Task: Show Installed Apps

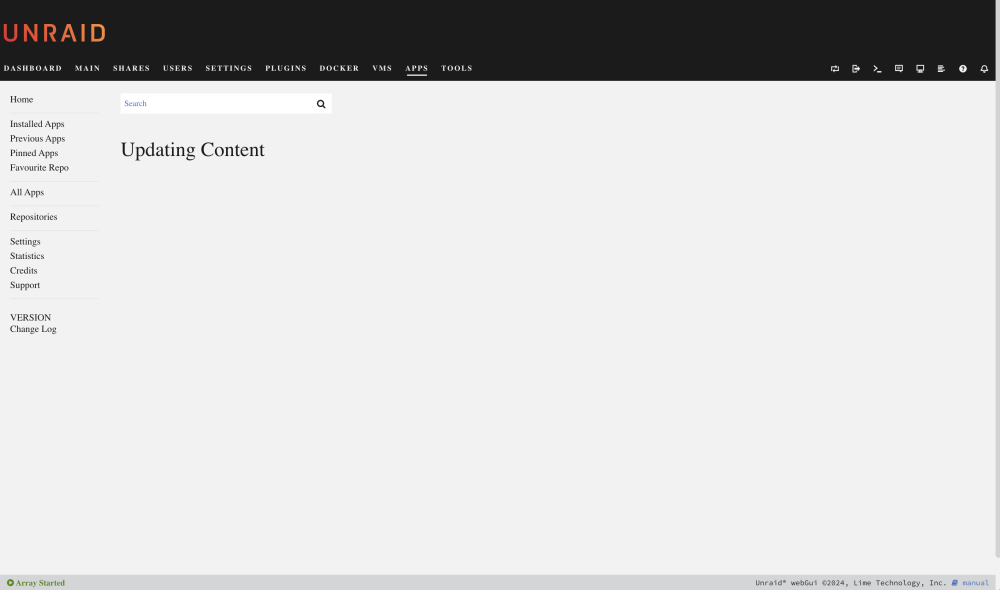Action: pyautogui.click(x=37, y=124)
